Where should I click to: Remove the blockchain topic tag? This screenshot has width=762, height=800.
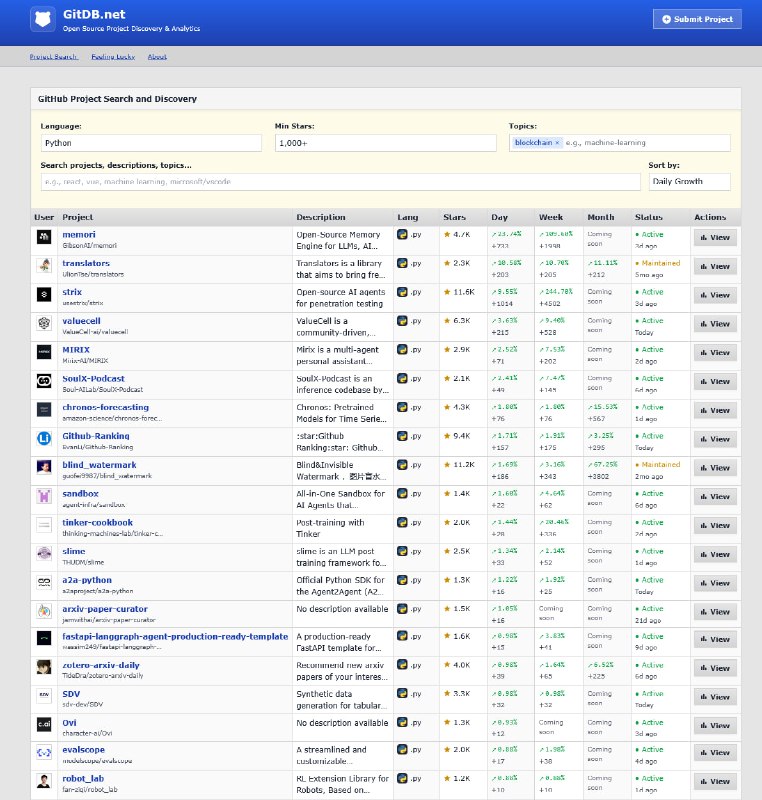[557, 143]
